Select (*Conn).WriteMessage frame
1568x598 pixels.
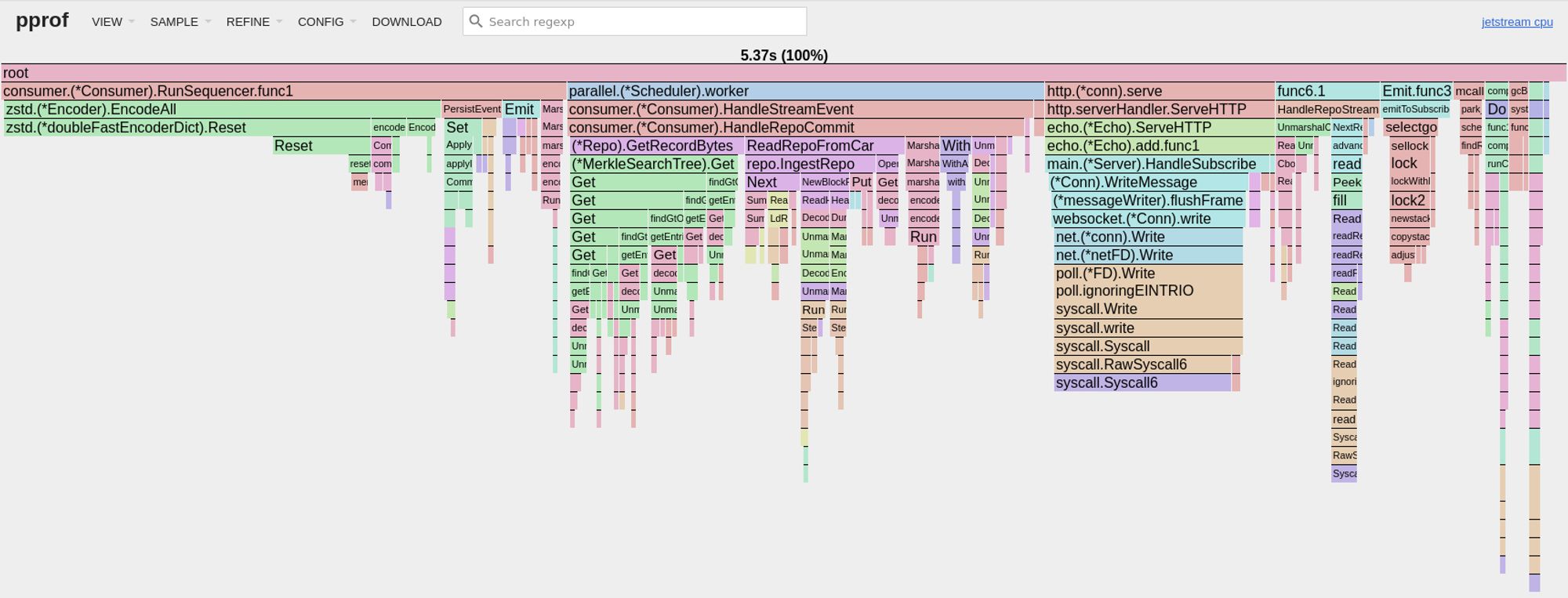pyautogui.click(x=1149, y=182)
